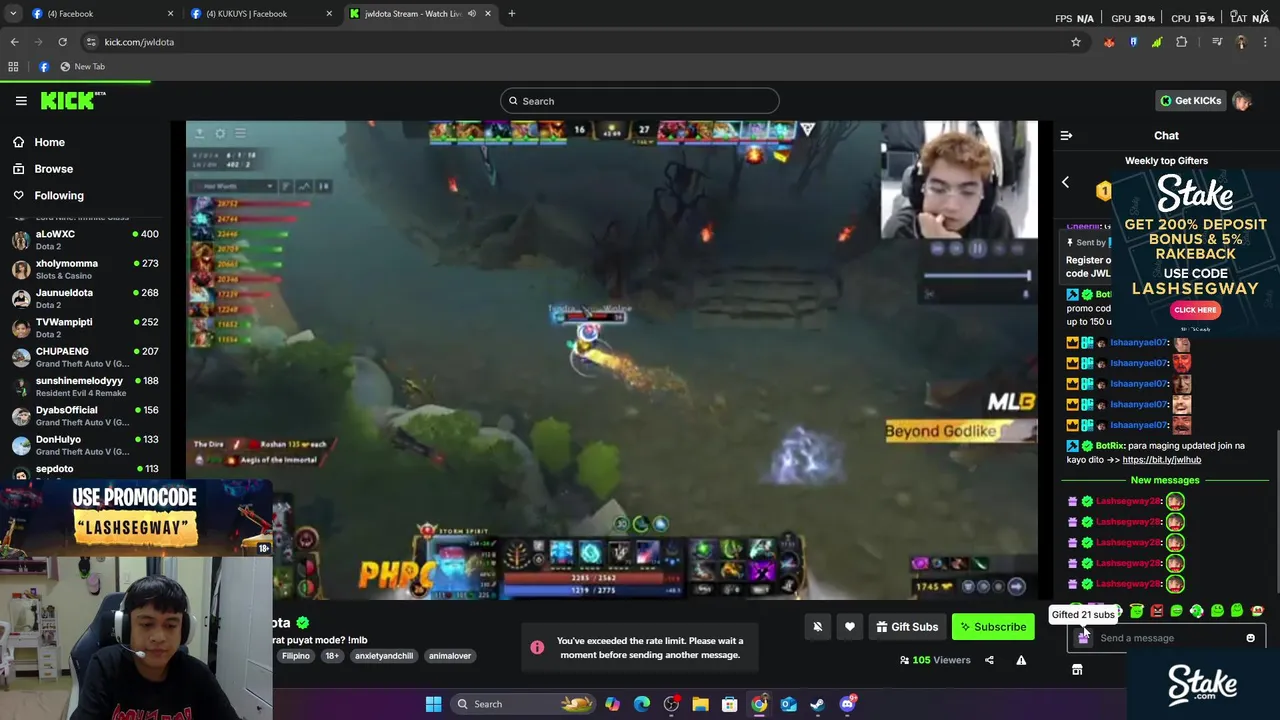
Task: Mute the jwldota Stream tab audio
Action: [x=472, y=14]
